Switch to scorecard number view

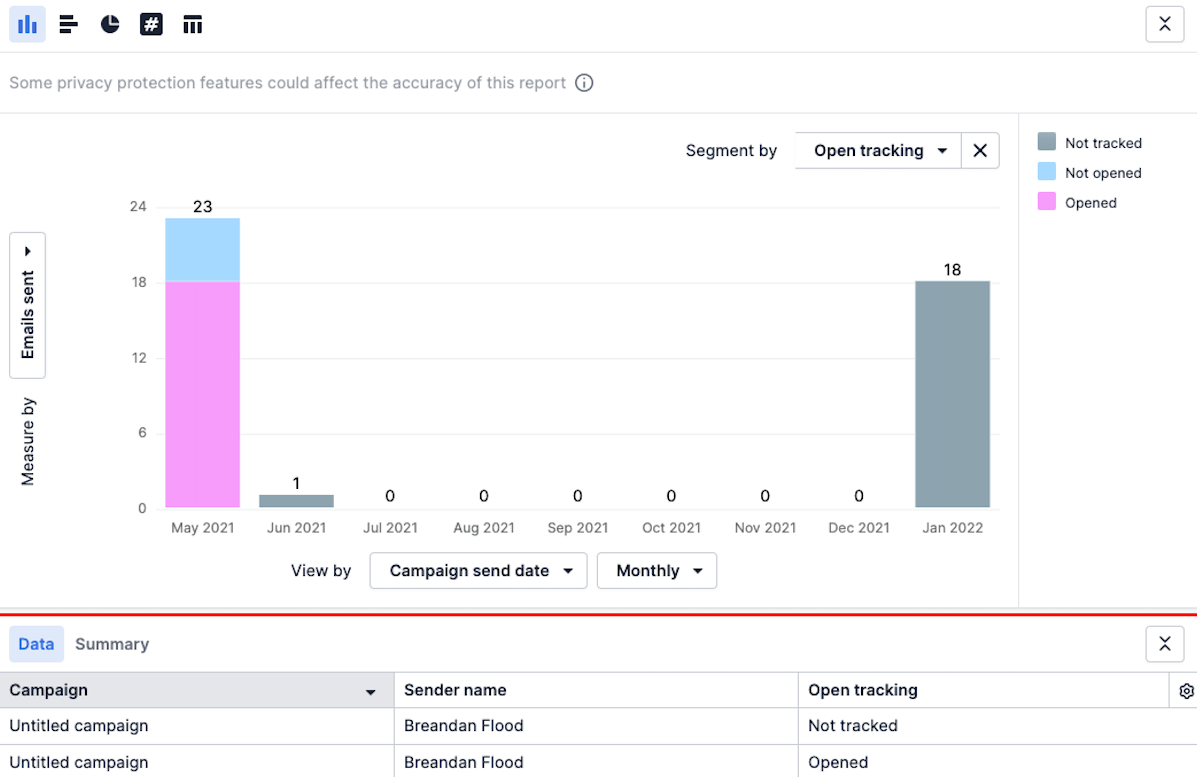151,24
